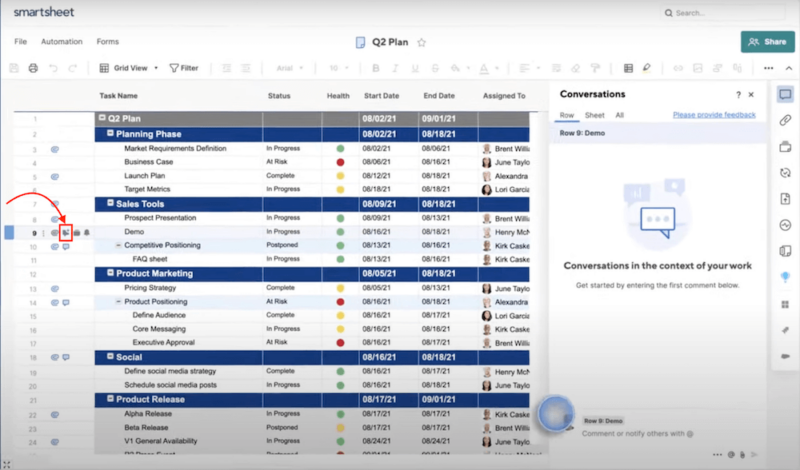Clear formatting with the eraser icon
800x470 pixels.
point(576,68)
